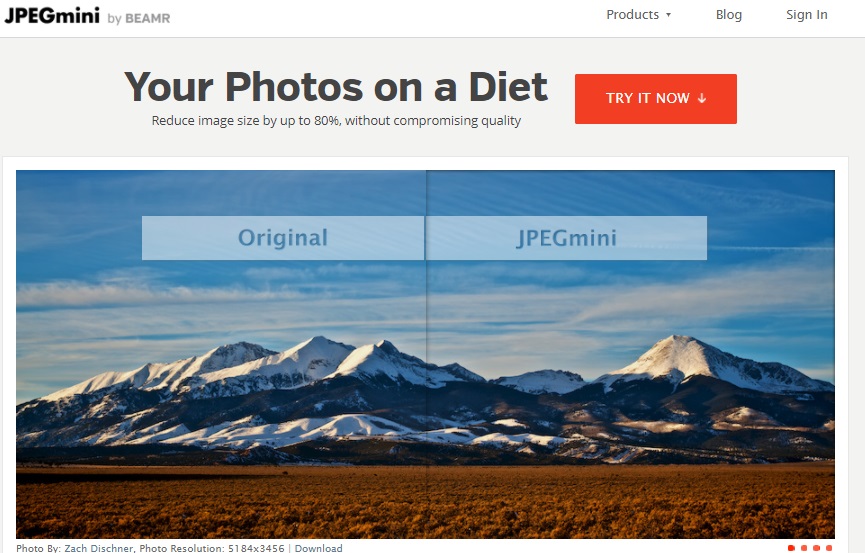Click the JPEGmini label overlay
Screen dimensions: 865x553
pyautogui.click(x=567, y=238)
